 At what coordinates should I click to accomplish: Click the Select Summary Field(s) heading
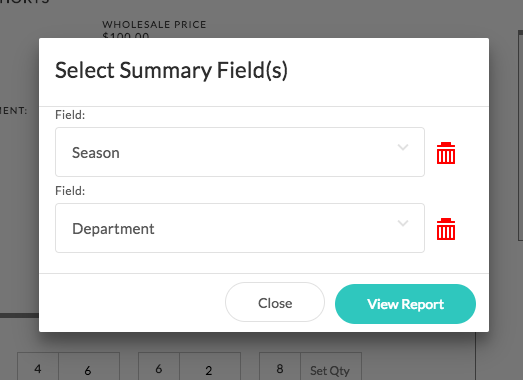tap(171, 70)
